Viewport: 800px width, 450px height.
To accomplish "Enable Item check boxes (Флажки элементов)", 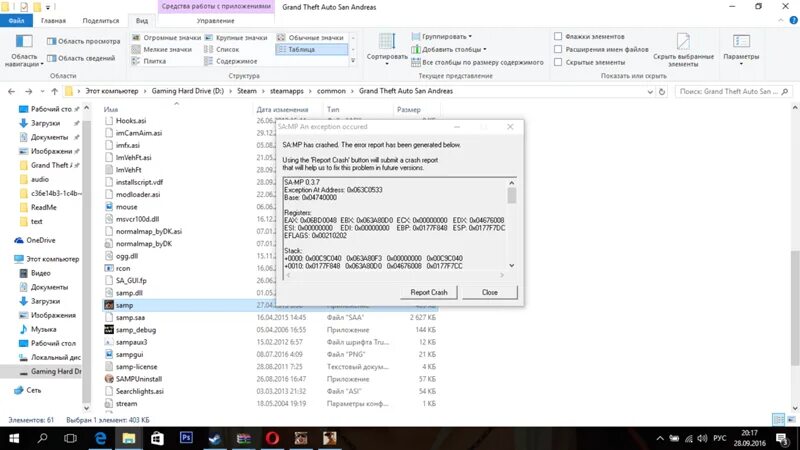I will tap(558, 36).
